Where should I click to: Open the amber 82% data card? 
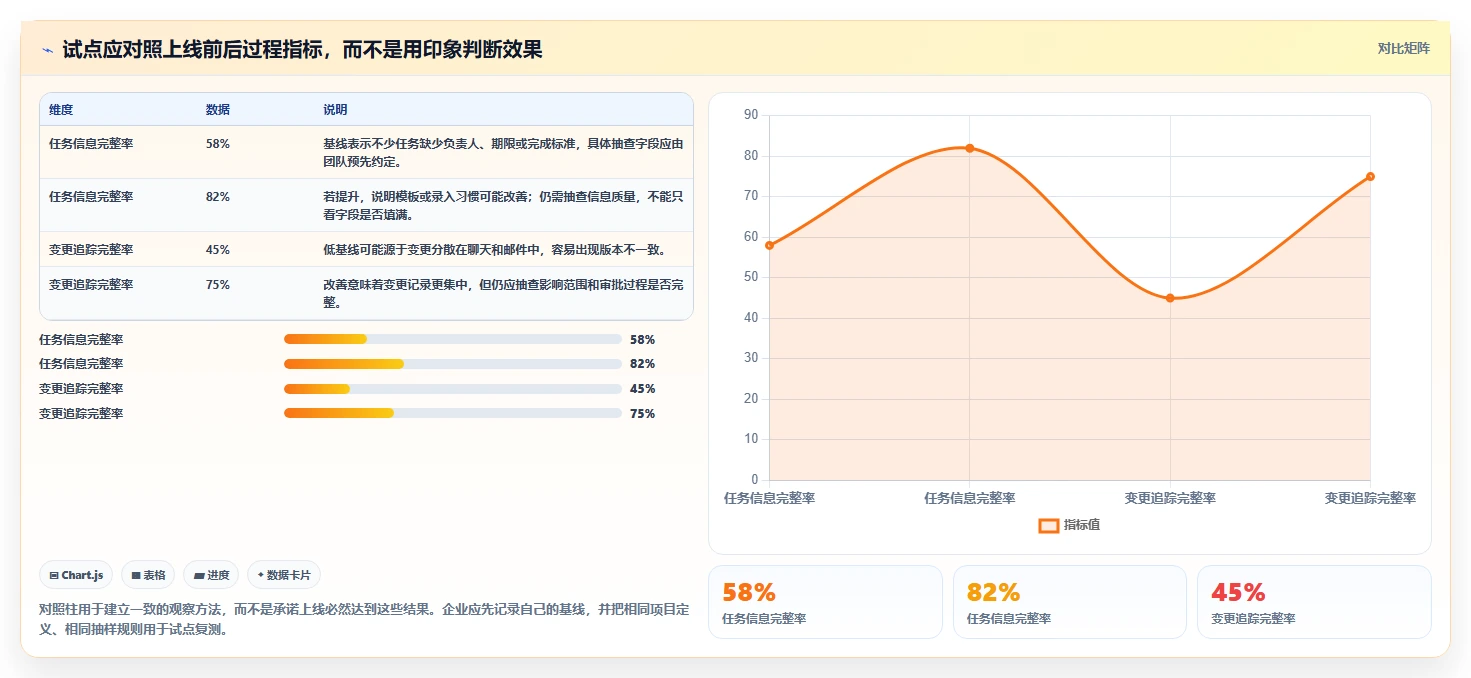tap(1070, 602)
